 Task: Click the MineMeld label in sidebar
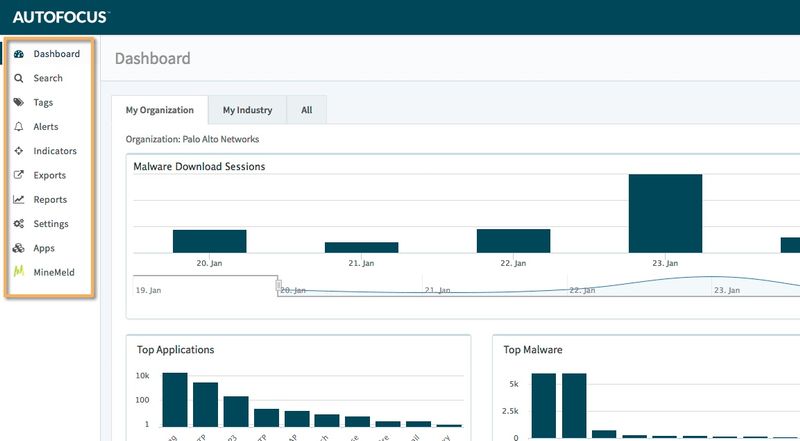pyautogui.click(x=53, y=272)
